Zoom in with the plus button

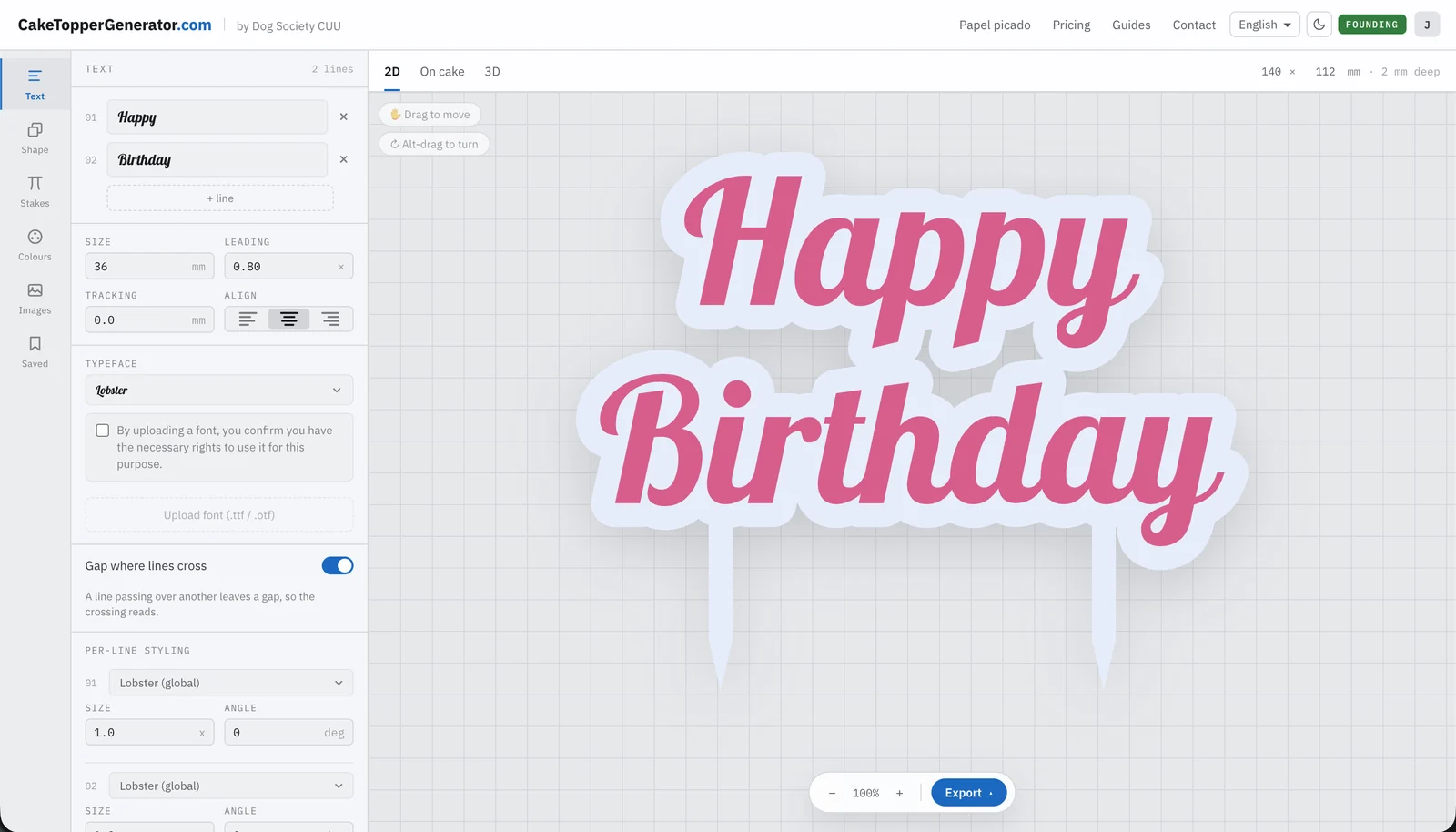click(899, 793)
